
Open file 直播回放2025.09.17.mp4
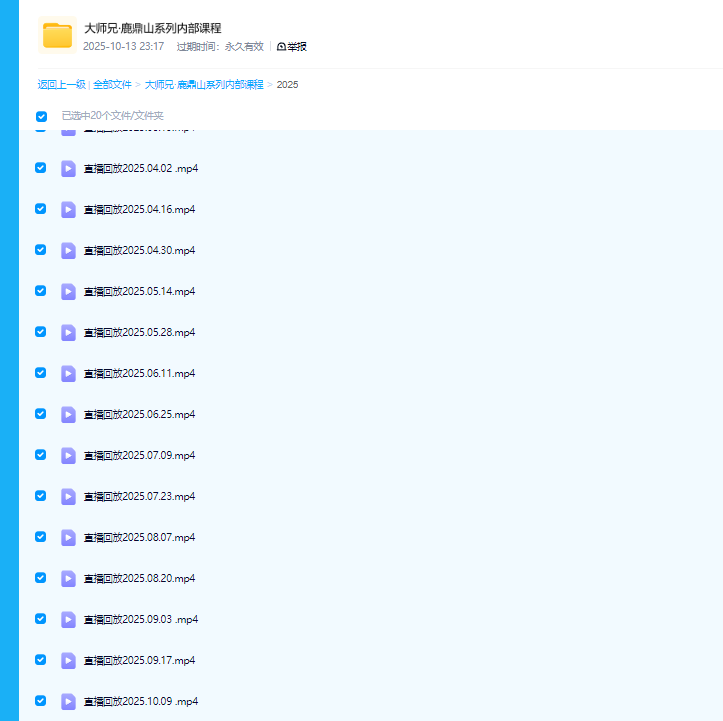139,661
